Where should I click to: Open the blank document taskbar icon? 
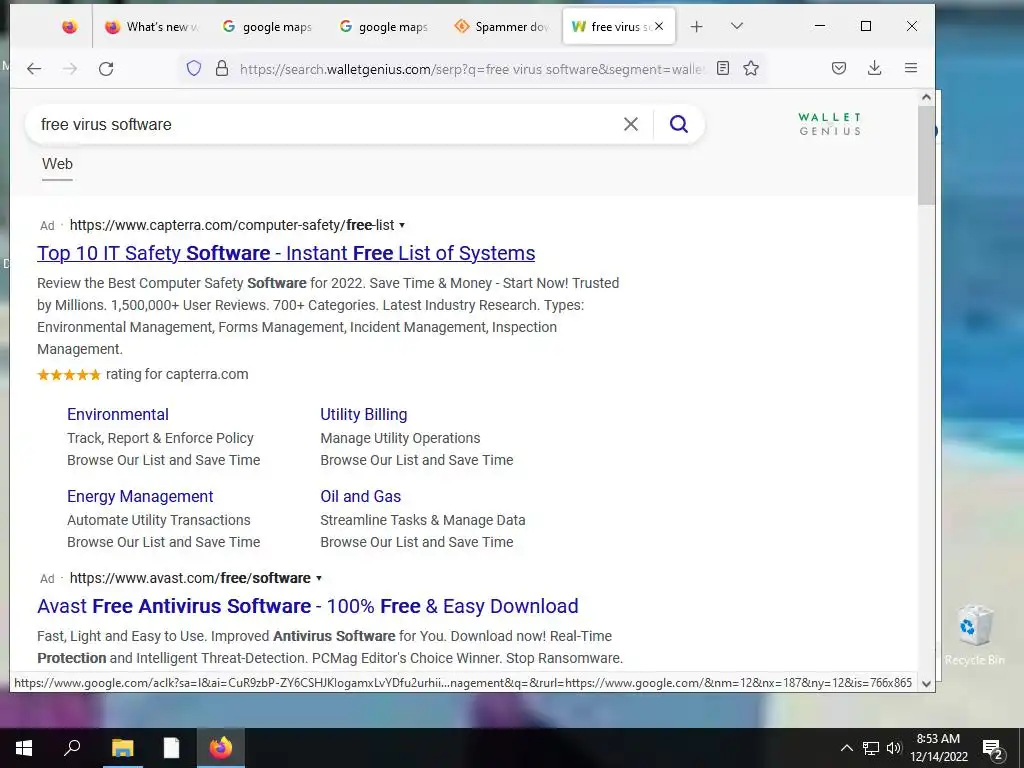coord(171,748)
